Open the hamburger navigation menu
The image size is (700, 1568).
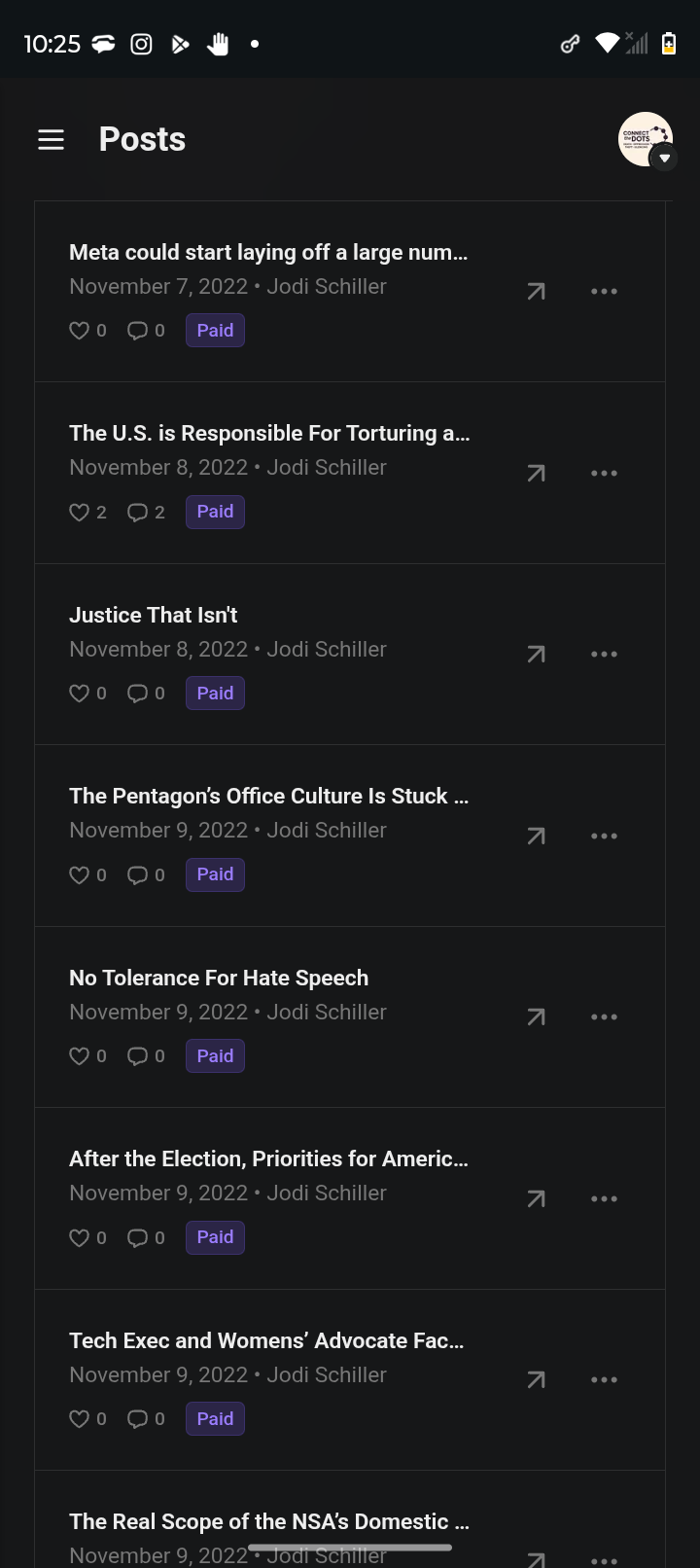coord(51,140)
